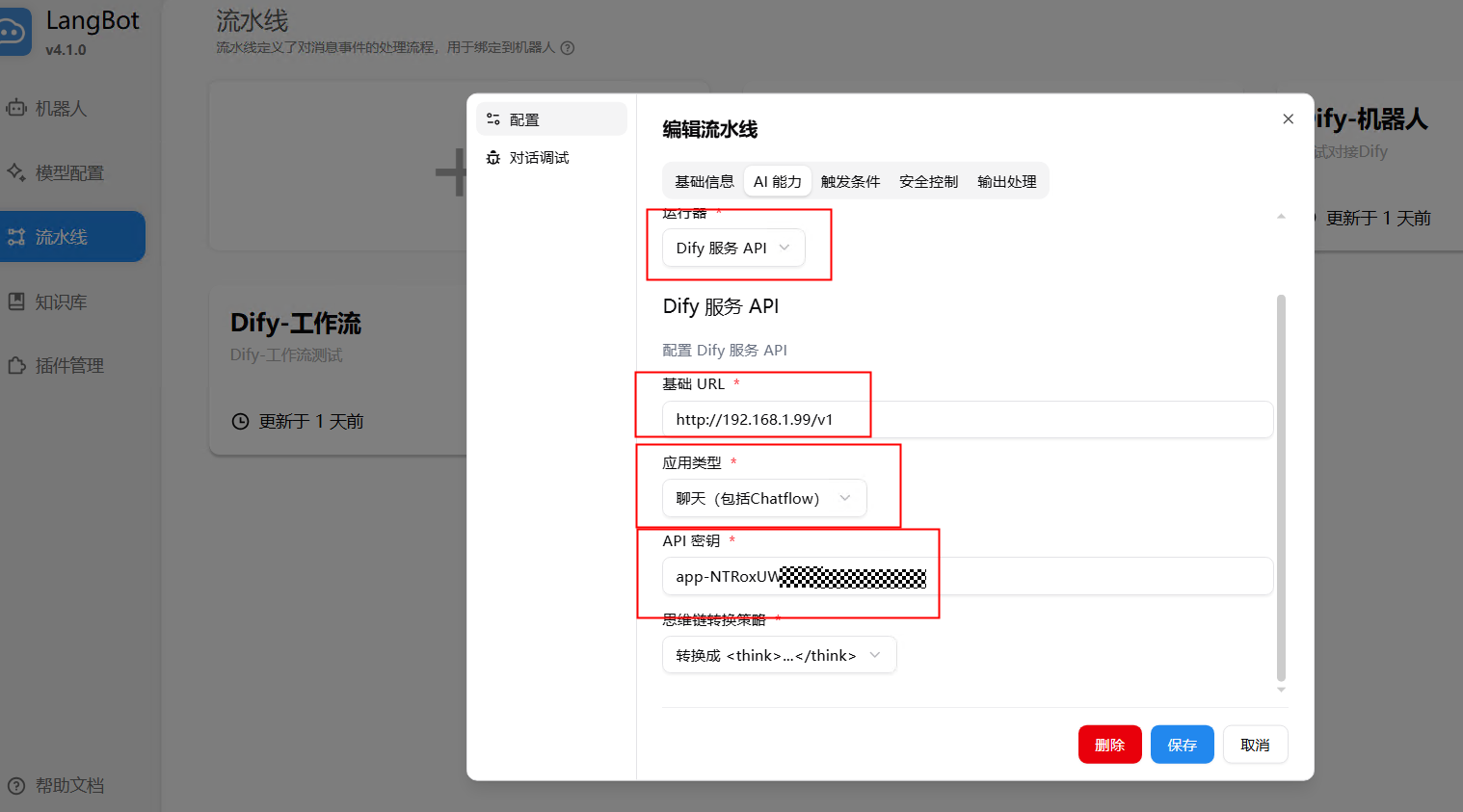1463x812 pixels.
Task: Switch to the 输出处理 tab
Action: point(1007,181)
